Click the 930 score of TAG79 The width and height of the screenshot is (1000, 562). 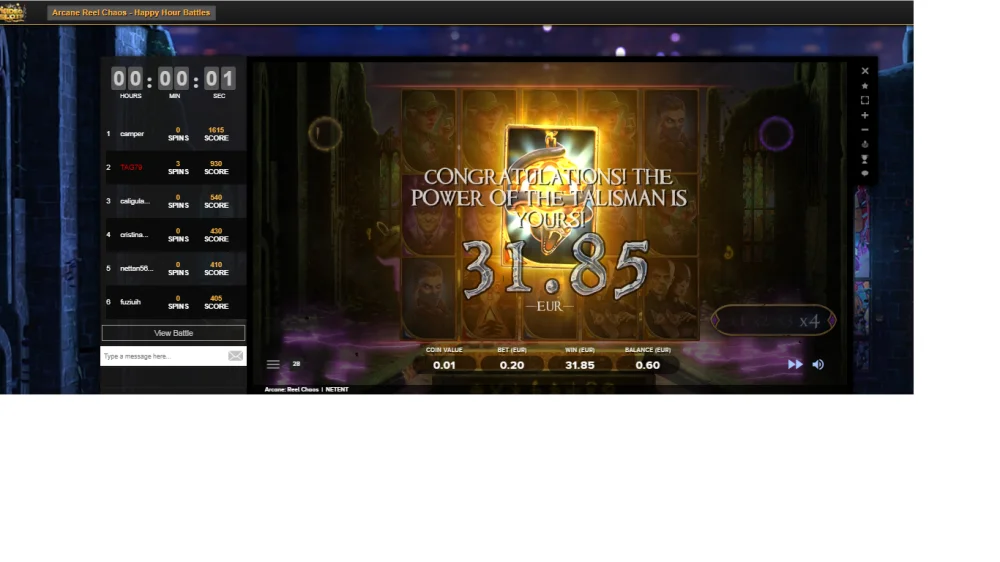[216, 164]
